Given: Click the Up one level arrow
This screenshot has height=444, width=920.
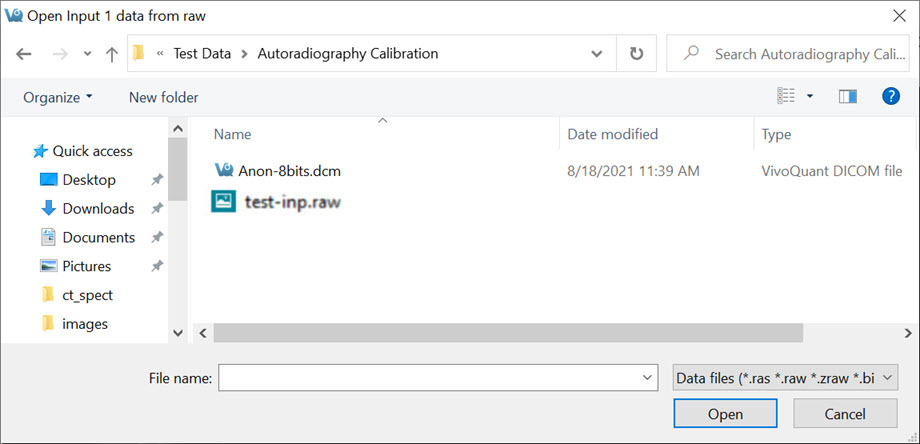Looking at the screenshot, I should 112,53.
